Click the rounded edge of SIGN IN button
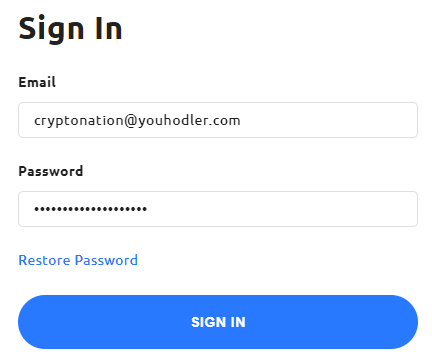The image size is (432, 362). [x=28, y=322]
